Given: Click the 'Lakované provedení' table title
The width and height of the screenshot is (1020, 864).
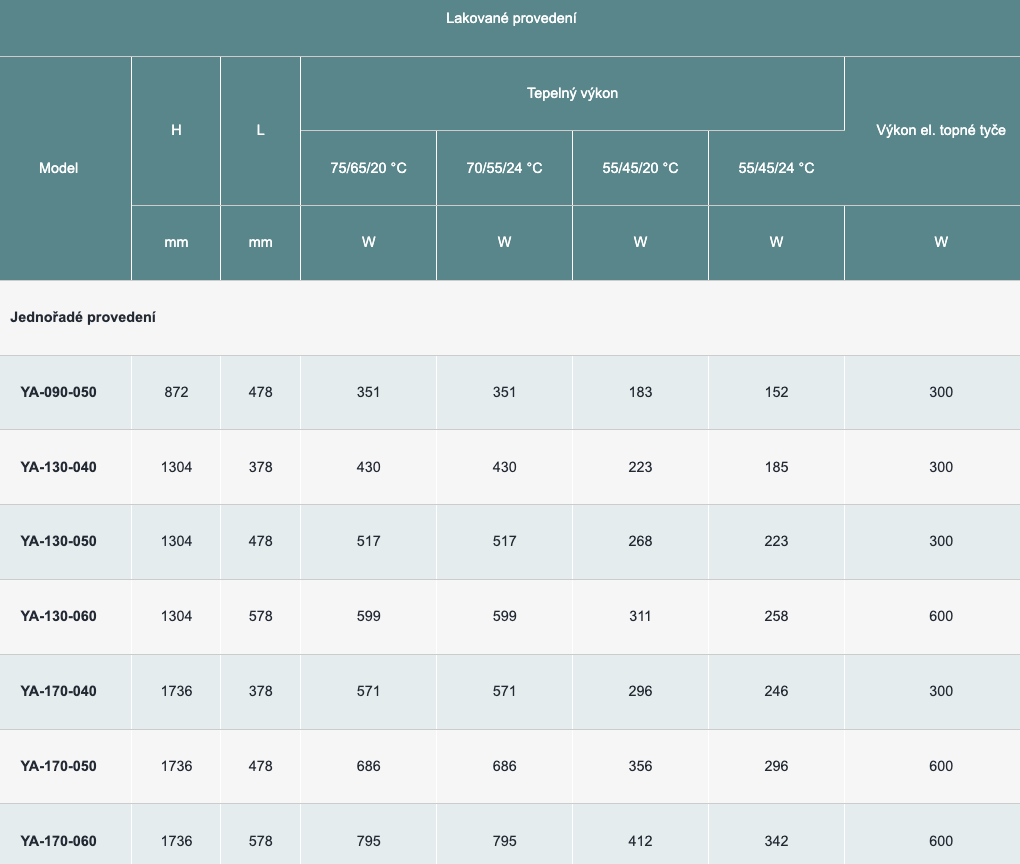Looking at the screenshot, I should coord(511,19).
